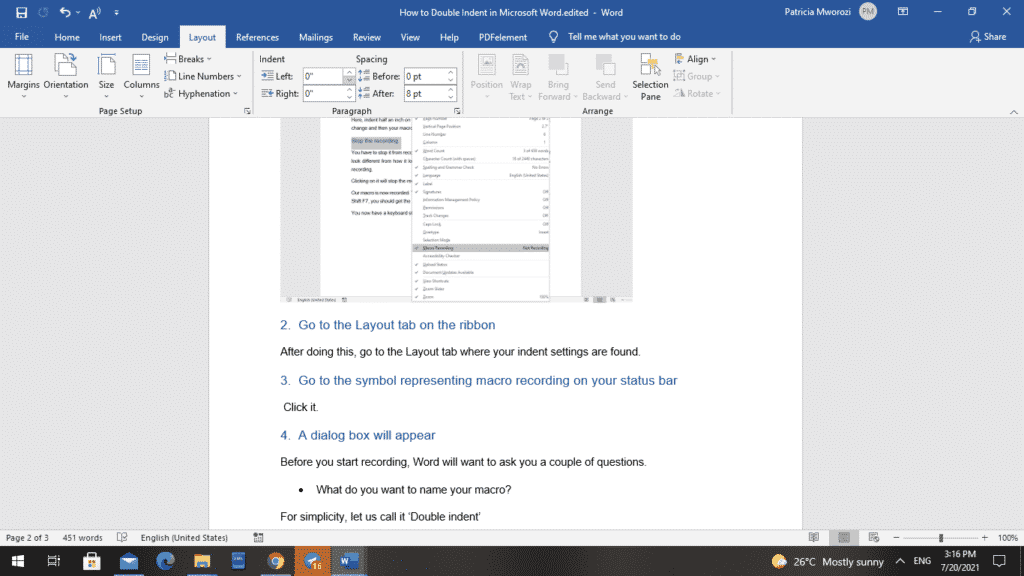The image size is (1024, 576).
Task: Click the proofing check icon in status bar
Action: [122, 537]
